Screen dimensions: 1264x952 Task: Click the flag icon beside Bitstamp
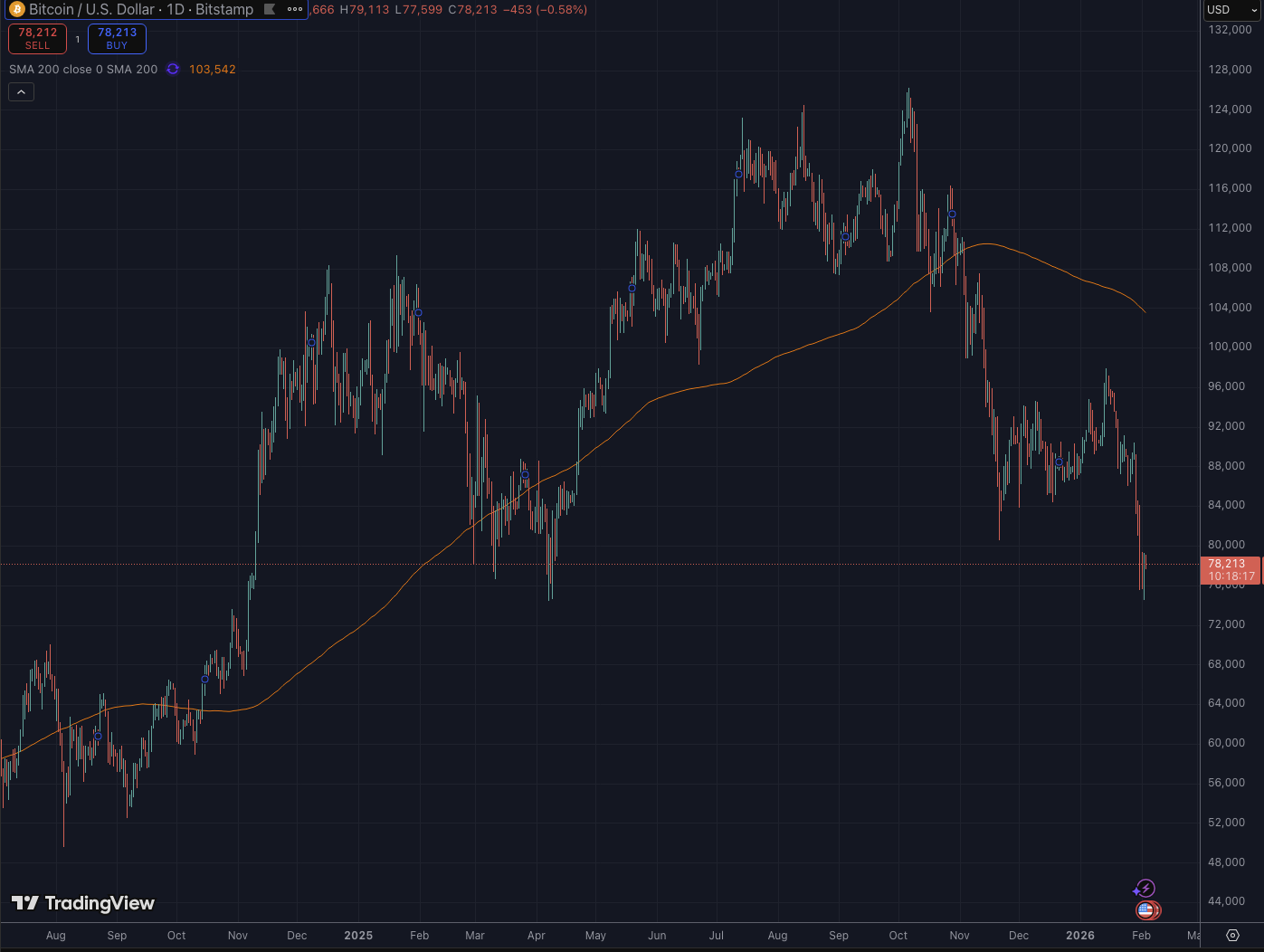pos(270,10)
